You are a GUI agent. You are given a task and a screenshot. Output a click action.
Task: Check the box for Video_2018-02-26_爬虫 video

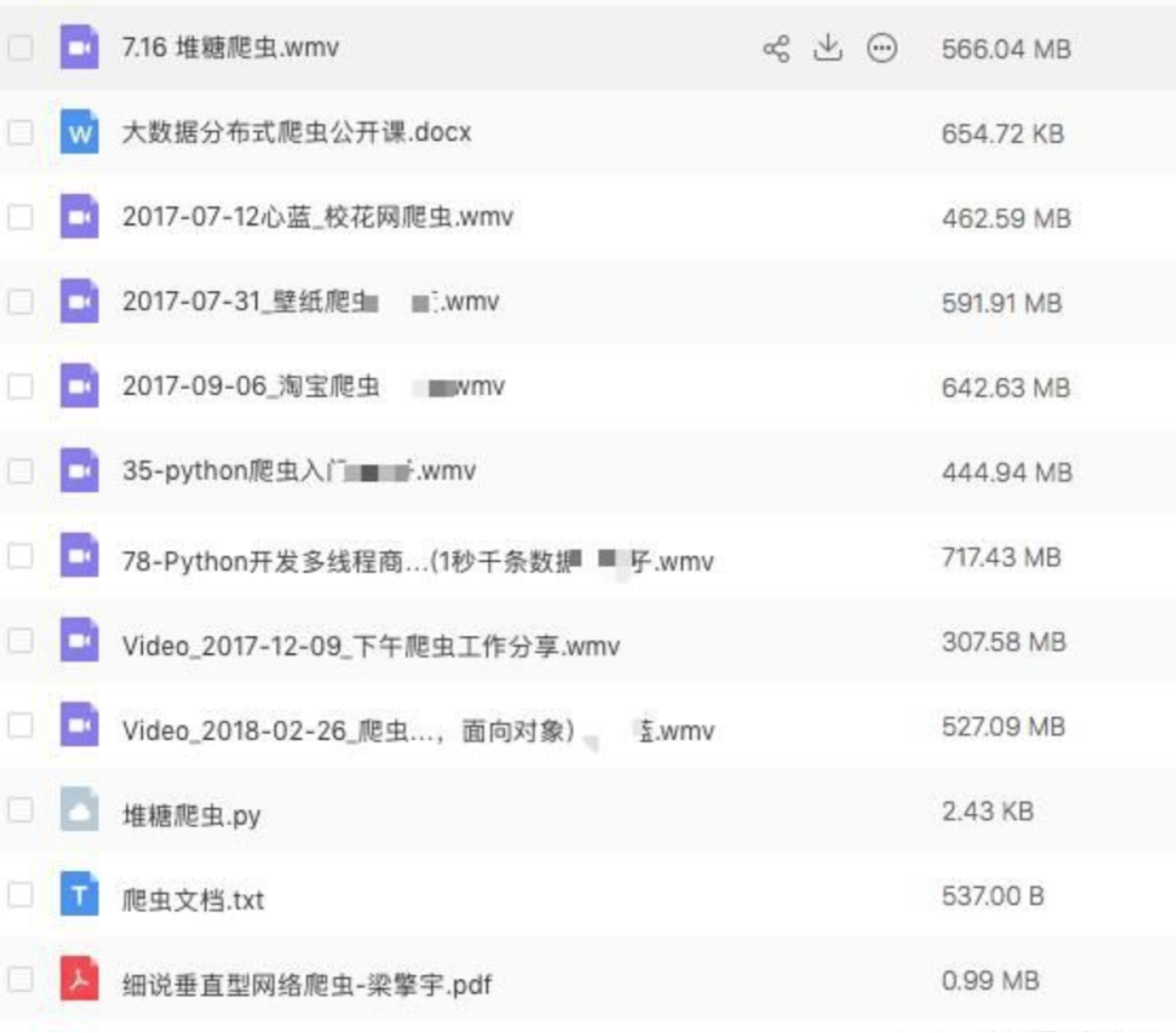pyautogui.click(x=21, y=725)
